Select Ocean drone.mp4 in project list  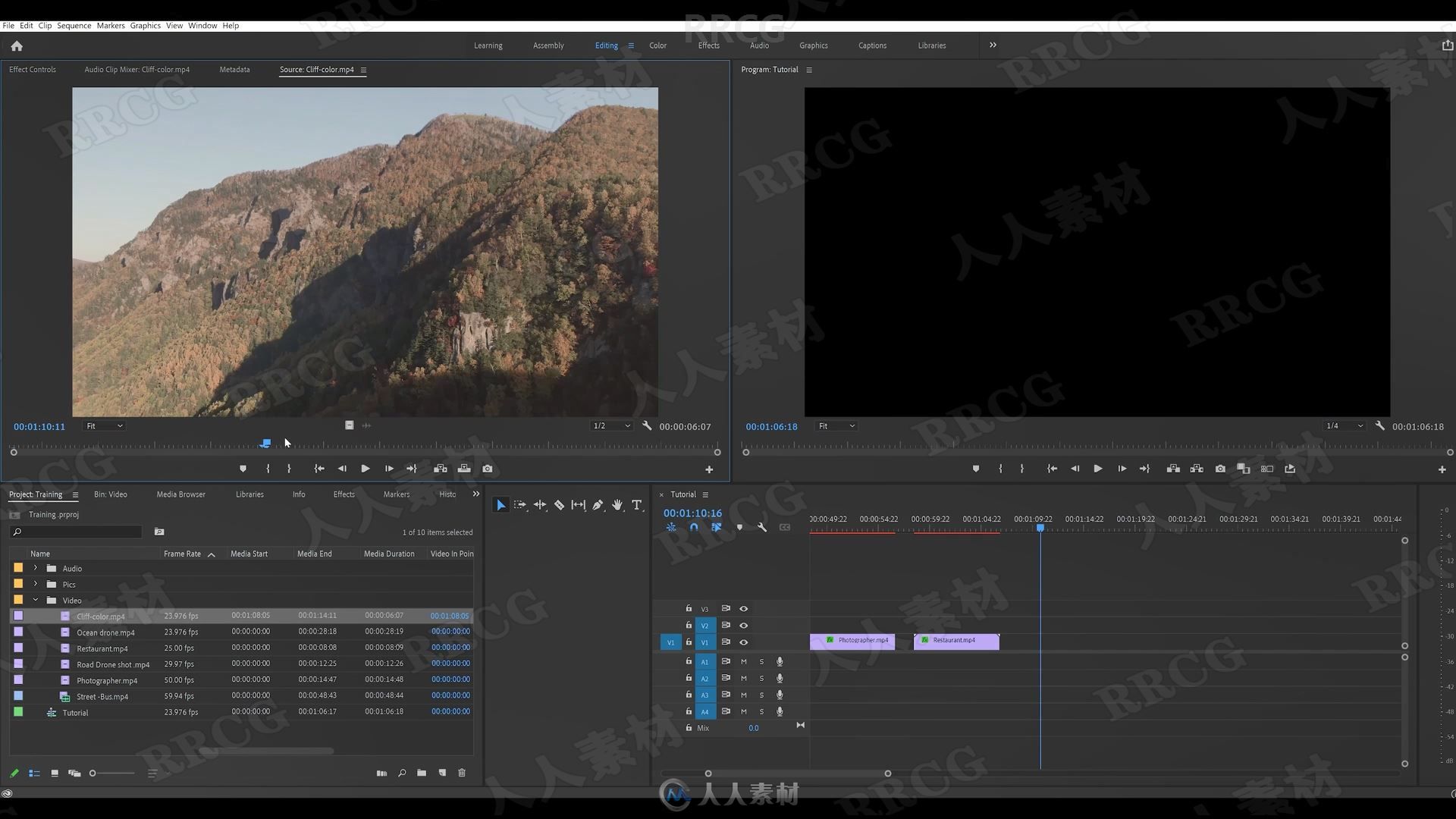[105, 632]
